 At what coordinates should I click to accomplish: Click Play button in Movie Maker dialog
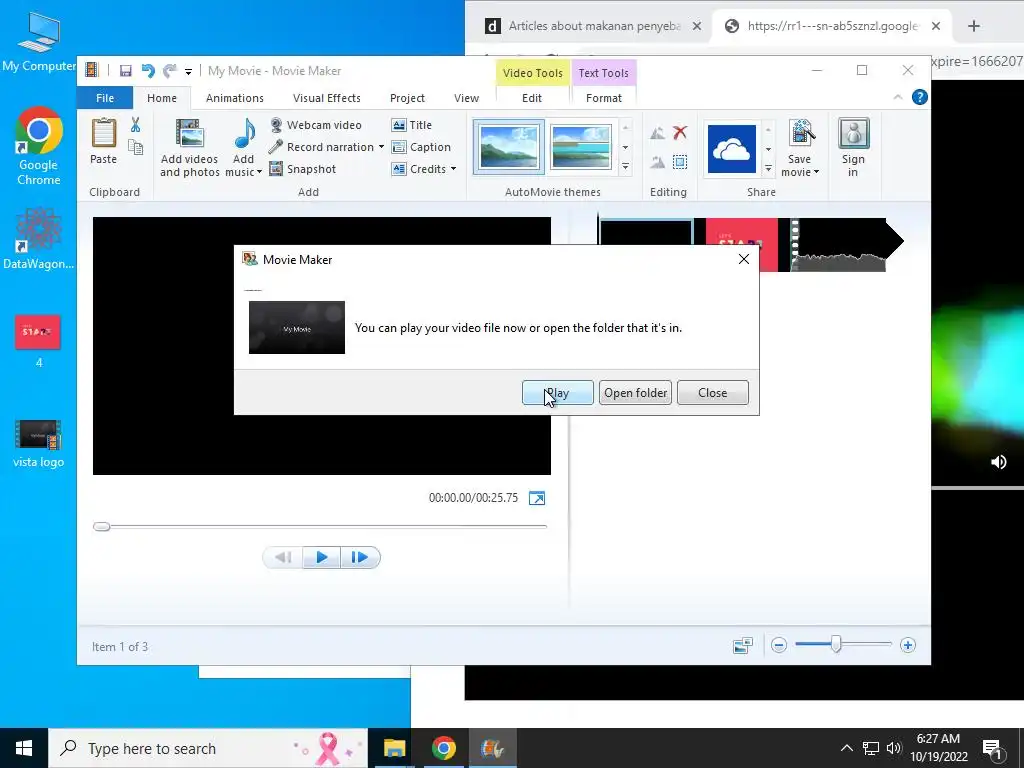coord(558,393)
